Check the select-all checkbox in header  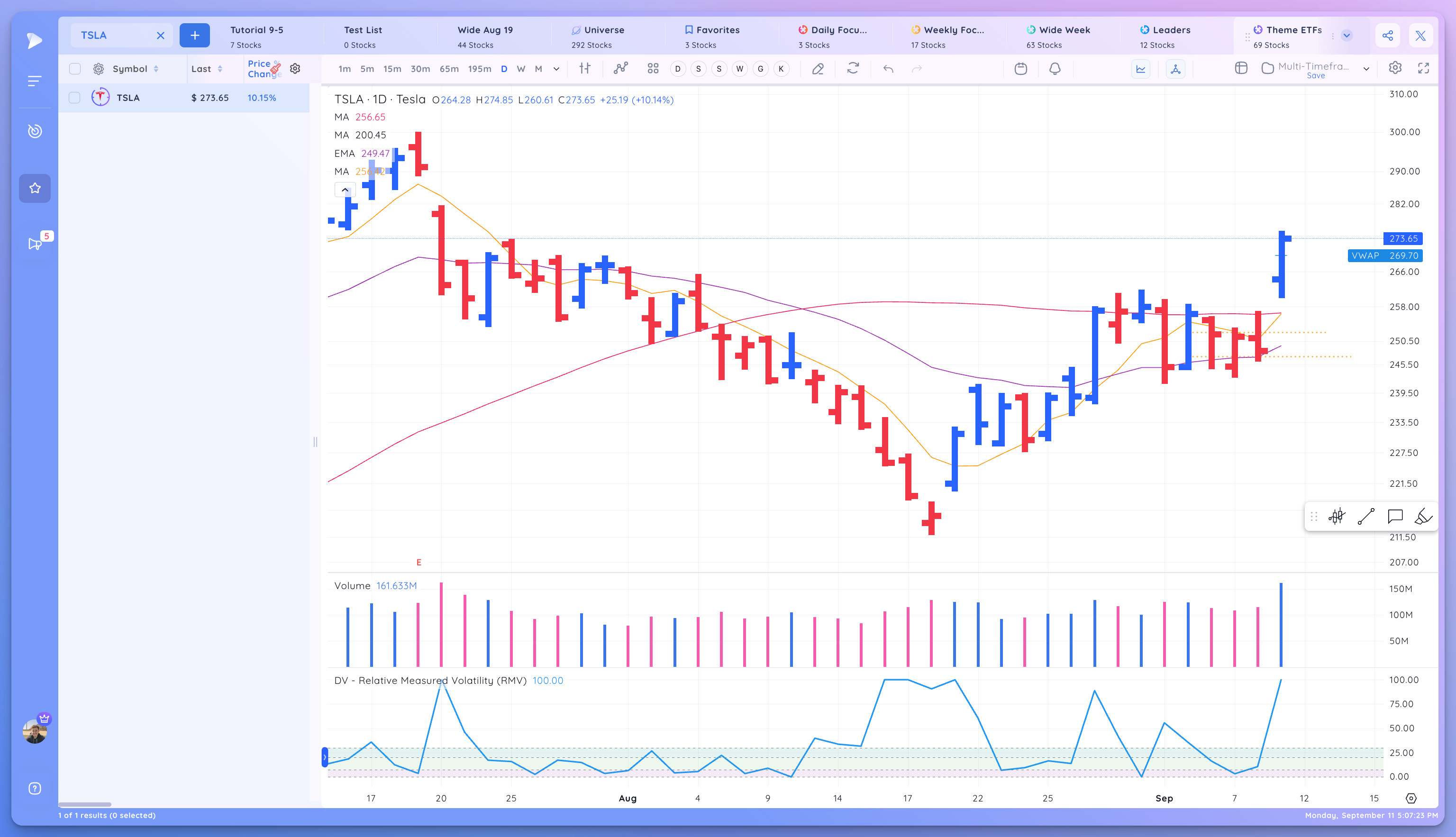point(75,69)
